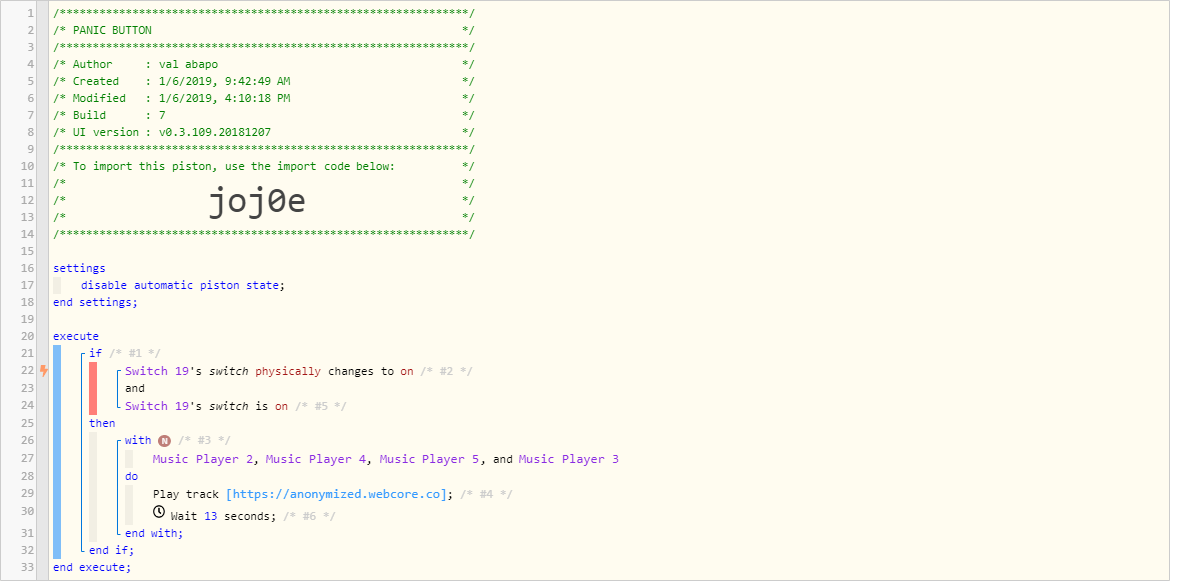Click the blue vertical bar beside the if block
The width and height of the screenshot is (1178, 588).
click(x=57, y=452)
